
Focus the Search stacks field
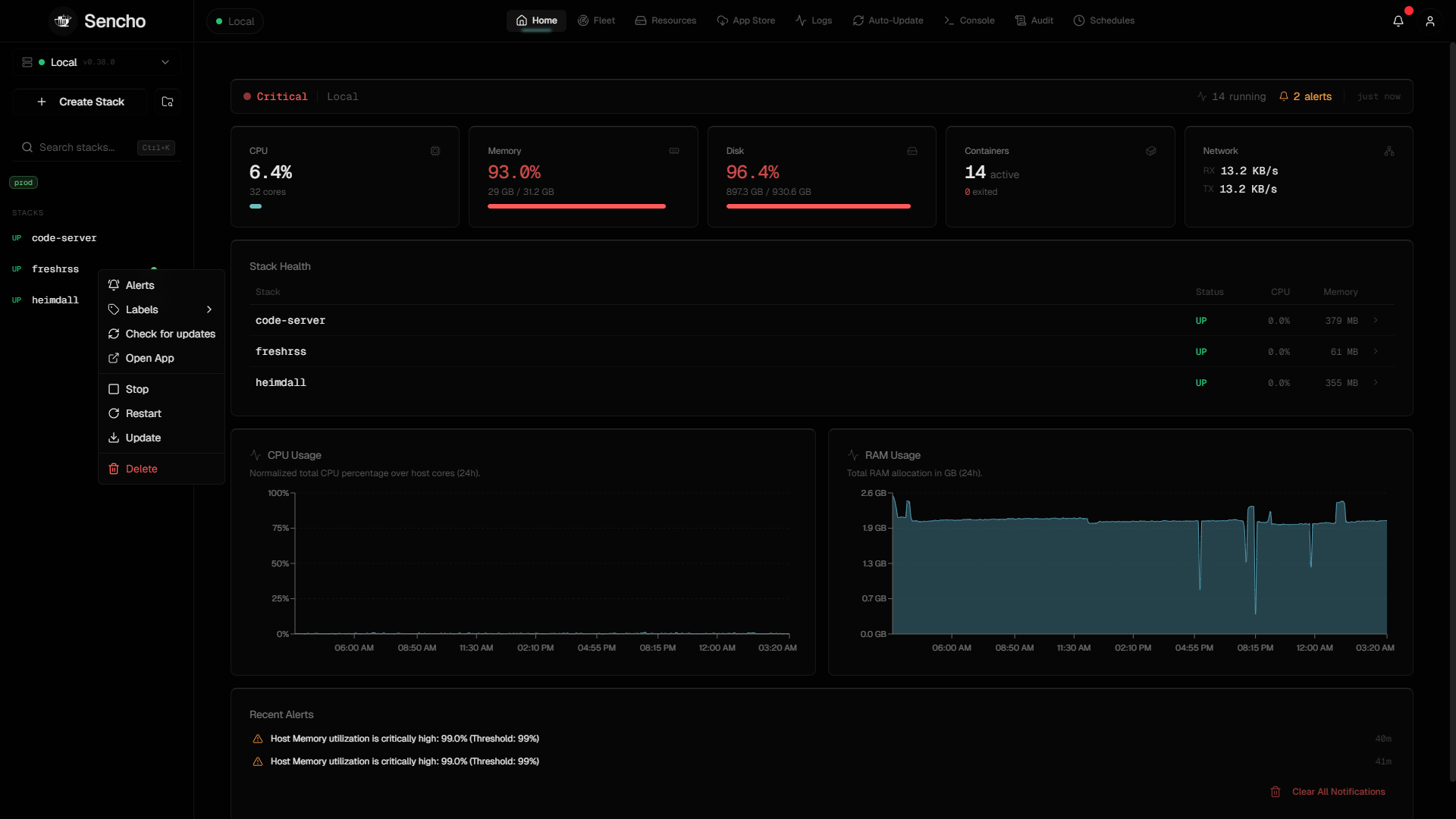[96, 147]
